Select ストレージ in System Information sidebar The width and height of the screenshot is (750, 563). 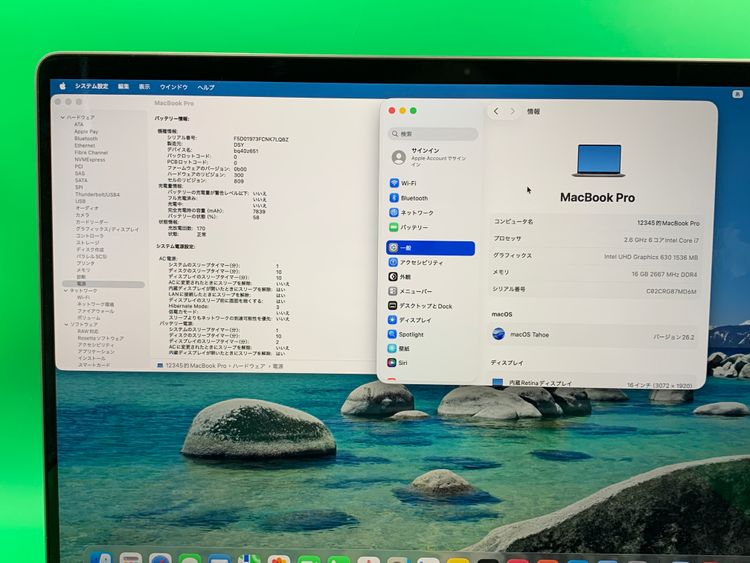[x=88, y=243]
